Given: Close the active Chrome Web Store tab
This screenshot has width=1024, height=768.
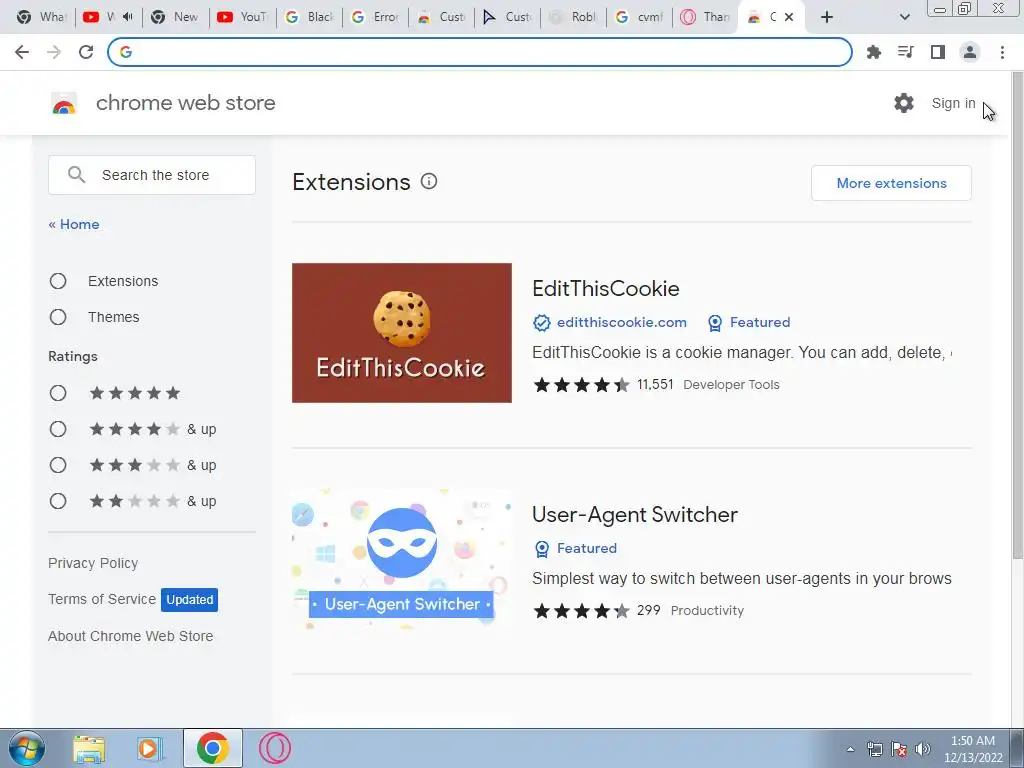Looking at the screenshot, I should pyautogui.click(x=789, y=17).
